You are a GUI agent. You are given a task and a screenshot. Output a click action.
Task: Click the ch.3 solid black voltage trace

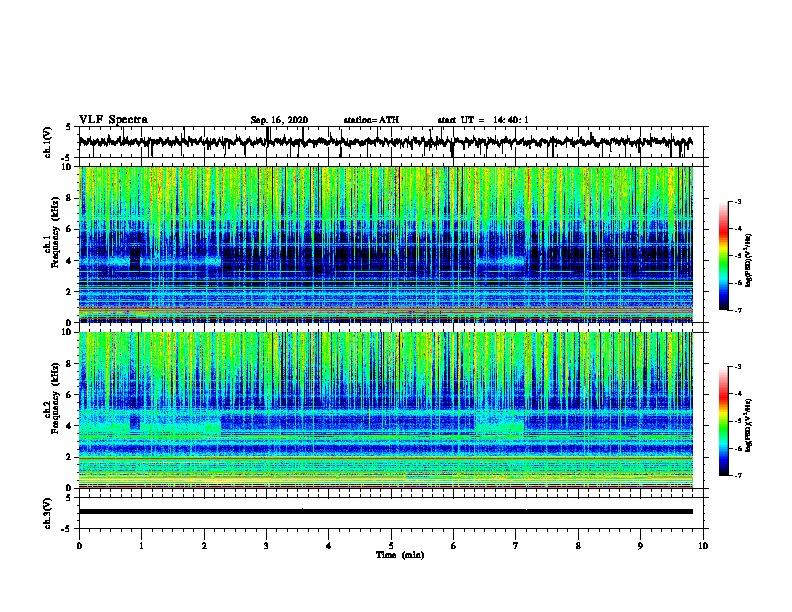click(385, 512)
